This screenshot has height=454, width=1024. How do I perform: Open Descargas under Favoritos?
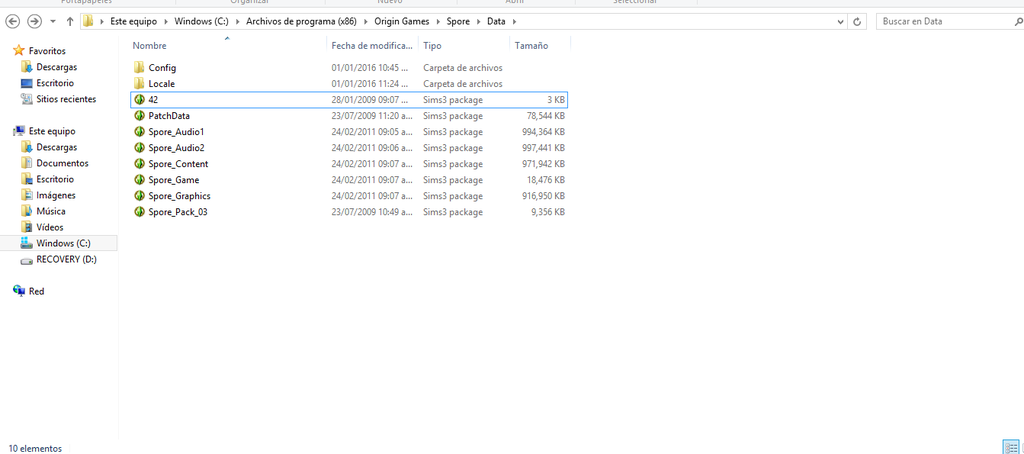click(56, 67)
